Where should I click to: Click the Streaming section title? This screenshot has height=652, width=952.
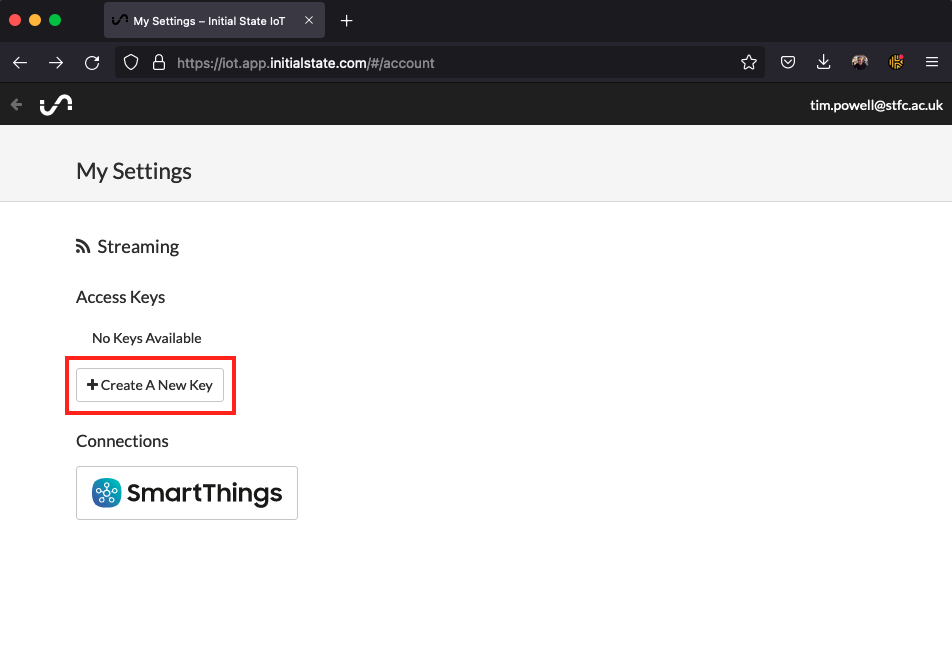[x=138, y=246]
